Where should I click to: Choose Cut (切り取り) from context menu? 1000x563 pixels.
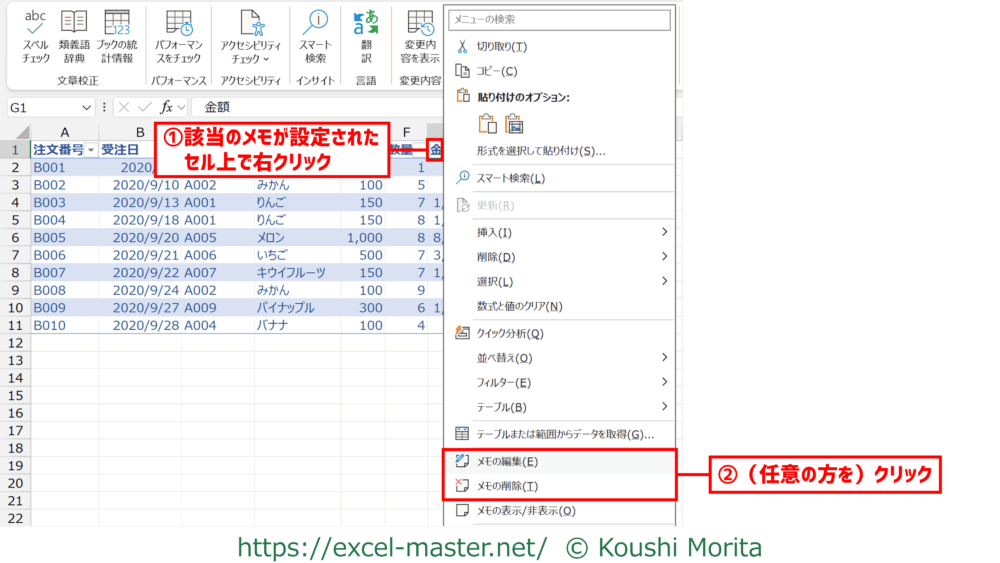[x=501, y=47]
